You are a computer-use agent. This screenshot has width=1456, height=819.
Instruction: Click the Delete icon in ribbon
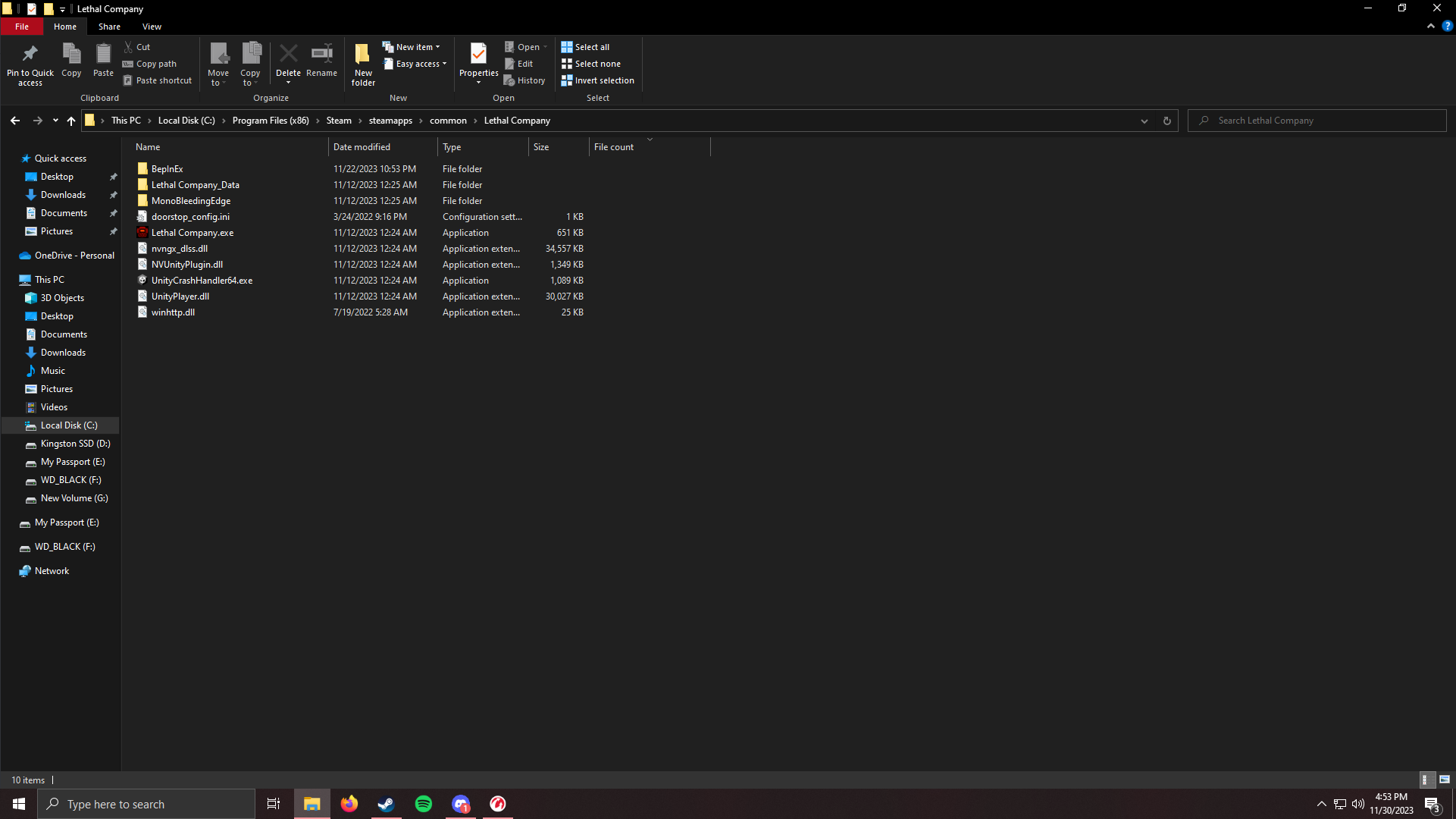[x=288, y=54]
